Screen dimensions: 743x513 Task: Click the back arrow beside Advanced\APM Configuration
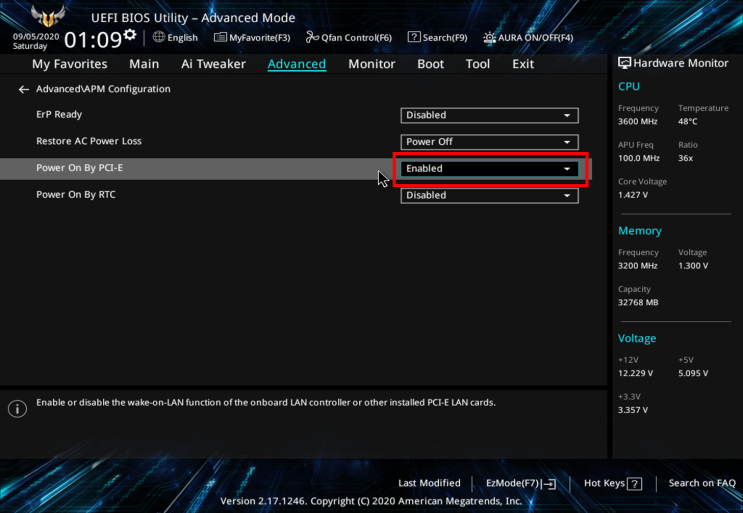pos(23,90)
